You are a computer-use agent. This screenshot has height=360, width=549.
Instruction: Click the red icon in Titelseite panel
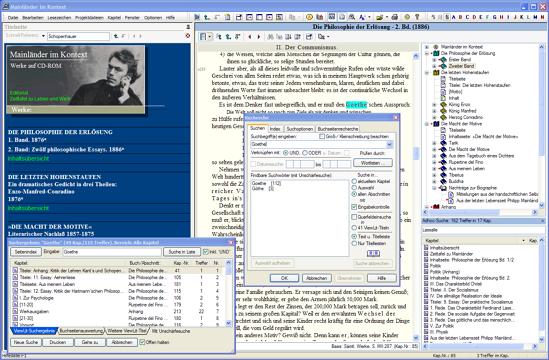coord(188,36)
